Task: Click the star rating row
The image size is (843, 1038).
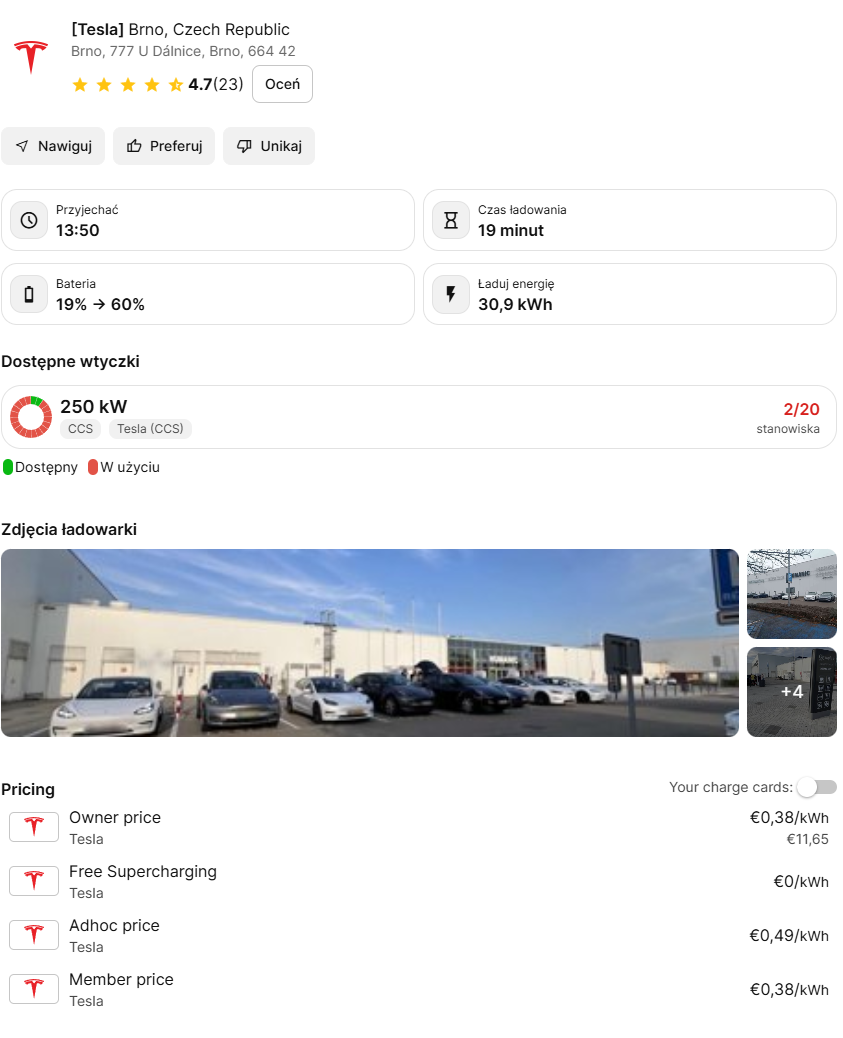Action: click(127, 85)
